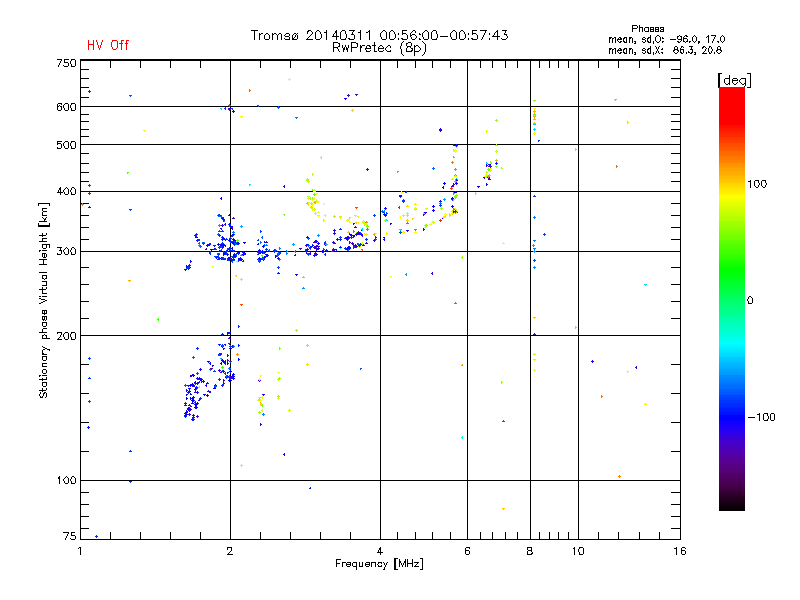This screenshot has height=600, width=800.
Task: Click the y-axis tick label '200'
Action: click(66, 336)
